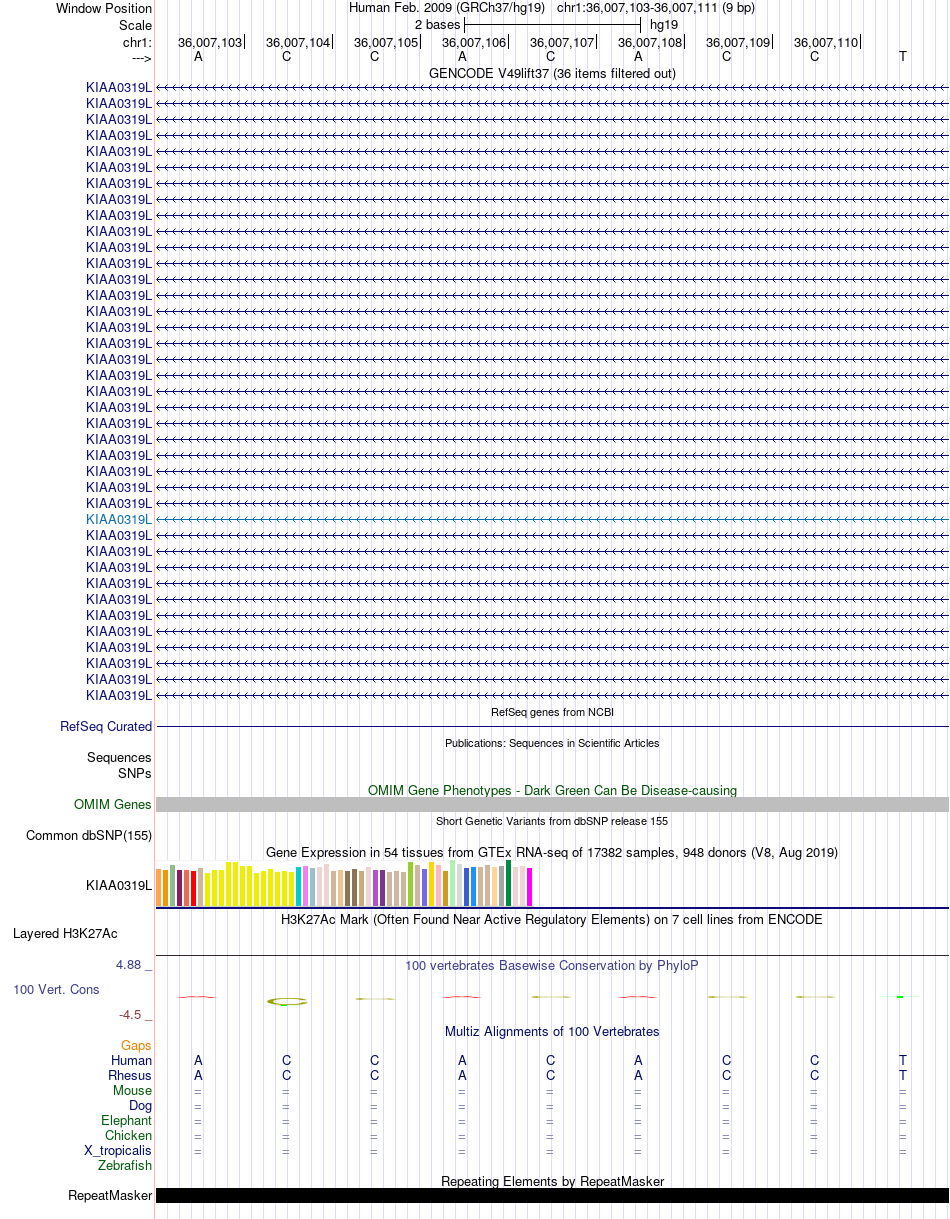Click the 'H3K27Ac Mark' track title
The height and width of the screenshot is (1219, 950).
pos(552,919)
